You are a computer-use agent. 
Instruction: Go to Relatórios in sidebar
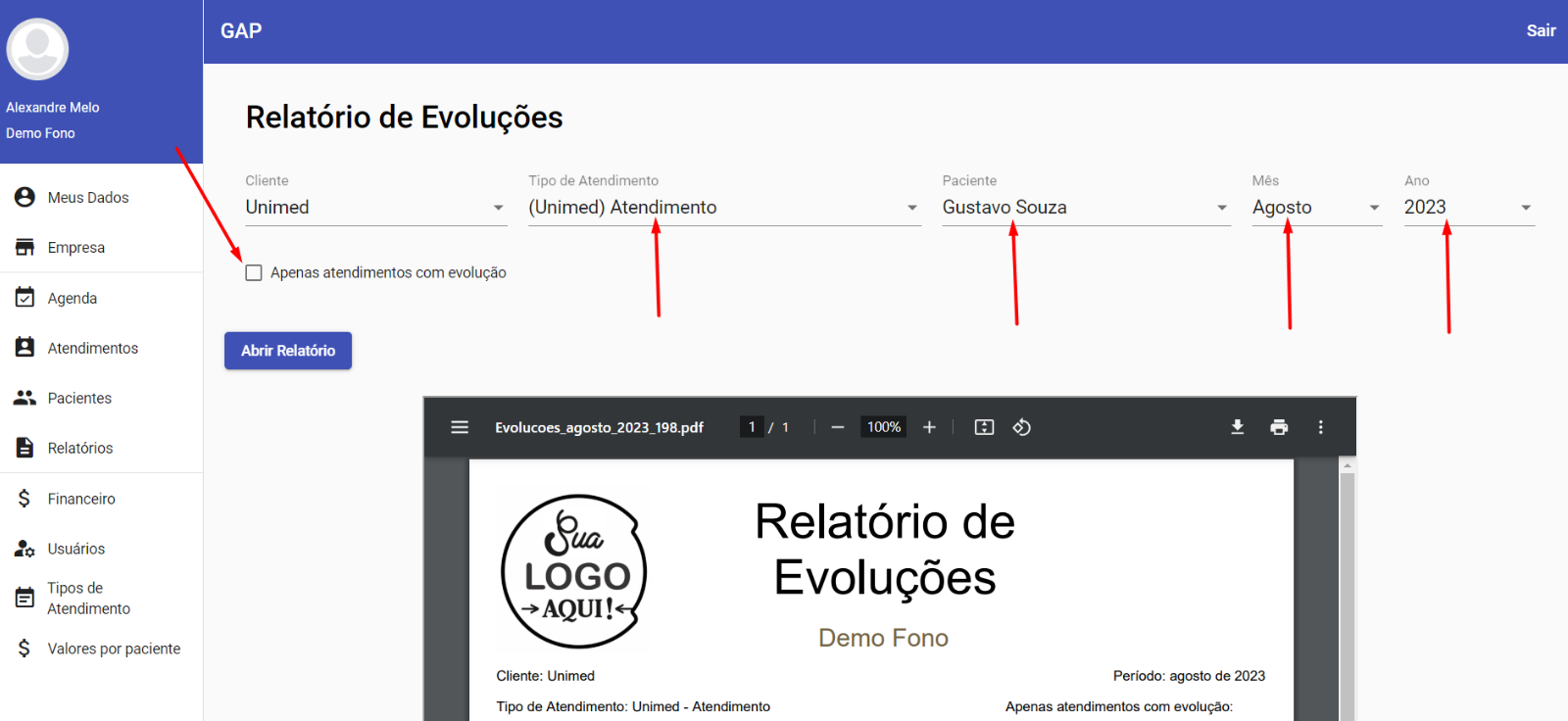click(x=80, y=448)
